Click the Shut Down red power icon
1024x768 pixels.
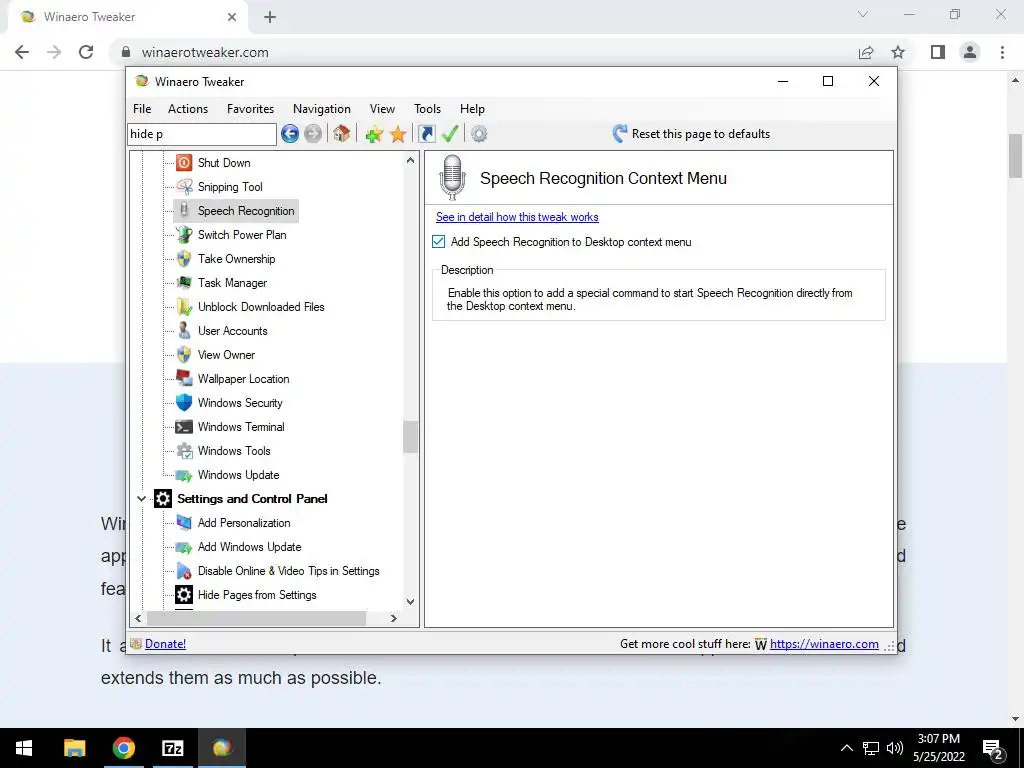[184, 163]
